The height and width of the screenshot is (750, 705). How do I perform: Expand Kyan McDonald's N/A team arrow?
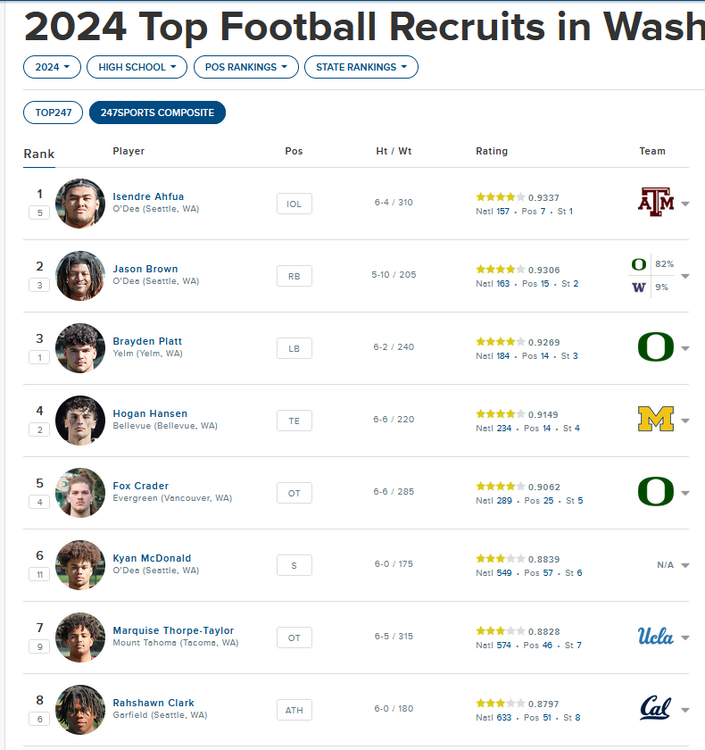685,565
